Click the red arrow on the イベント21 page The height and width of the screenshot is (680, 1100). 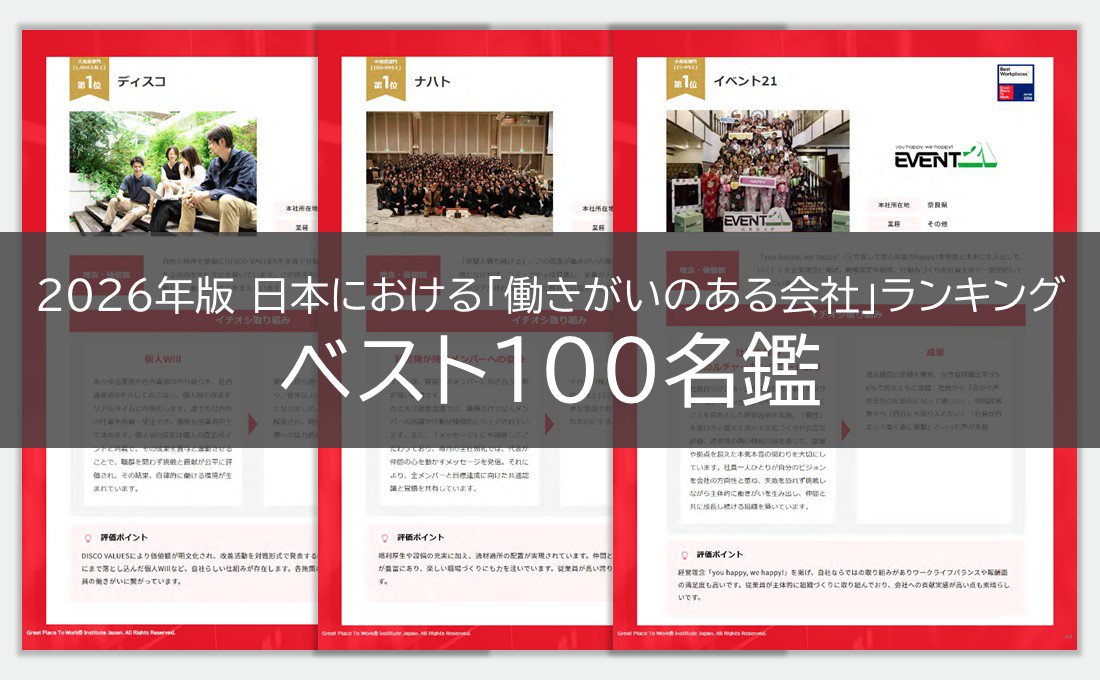pyautogui.click(x=845, y=430)
